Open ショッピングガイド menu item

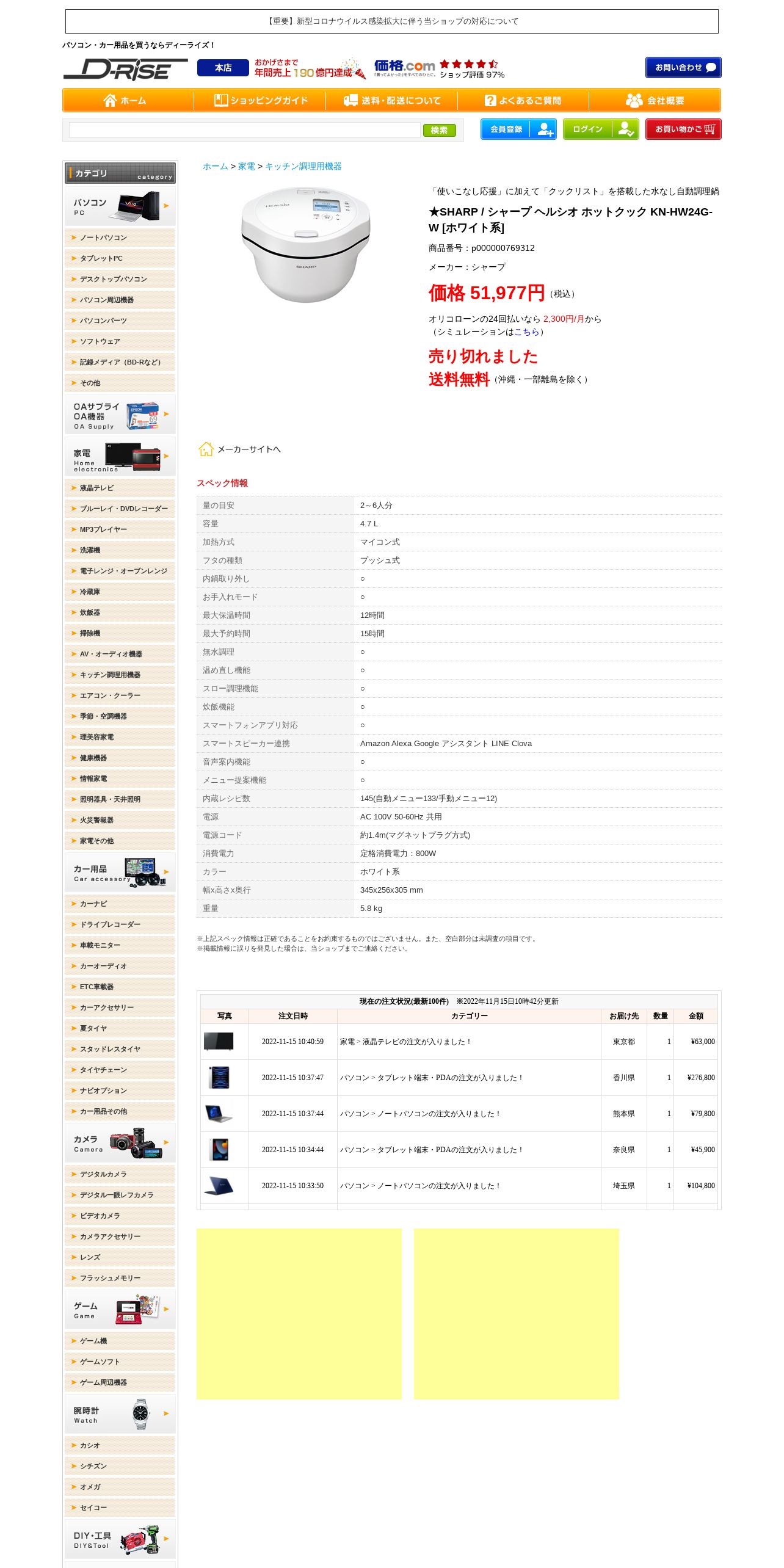point(261,100)
